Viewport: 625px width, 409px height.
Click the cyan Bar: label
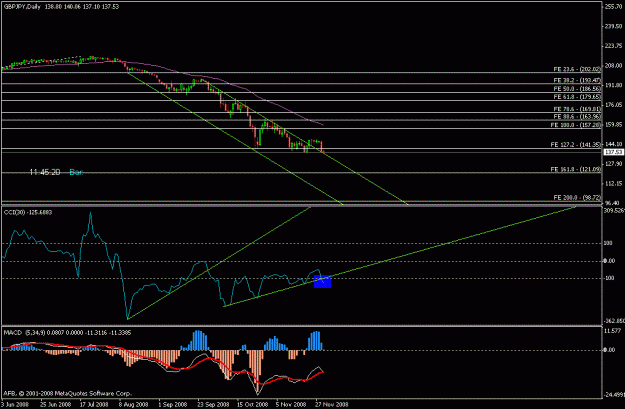pyautogui.click(x=76, y=172)
